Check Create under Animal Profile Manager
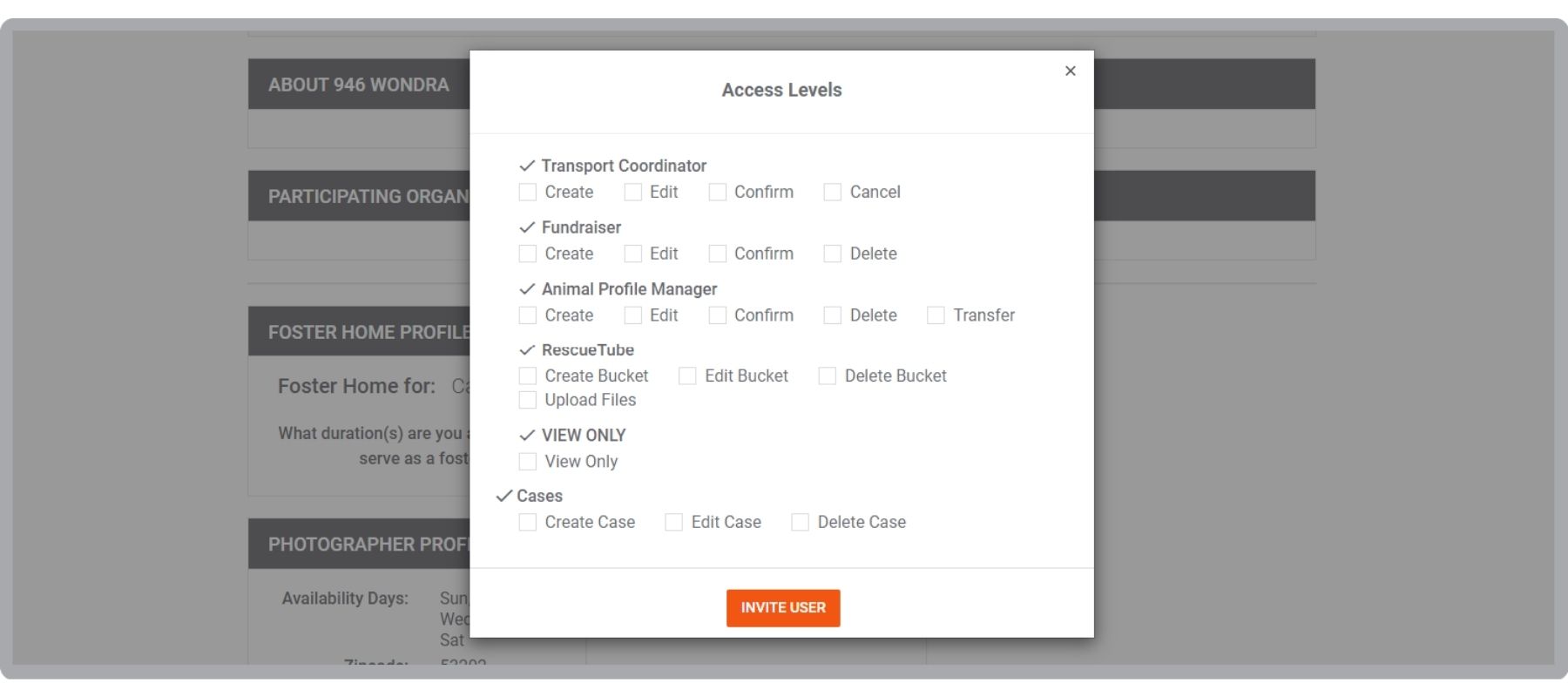Screen dimensions: 1568x697 pyautogui.click(x=528, y=315)
